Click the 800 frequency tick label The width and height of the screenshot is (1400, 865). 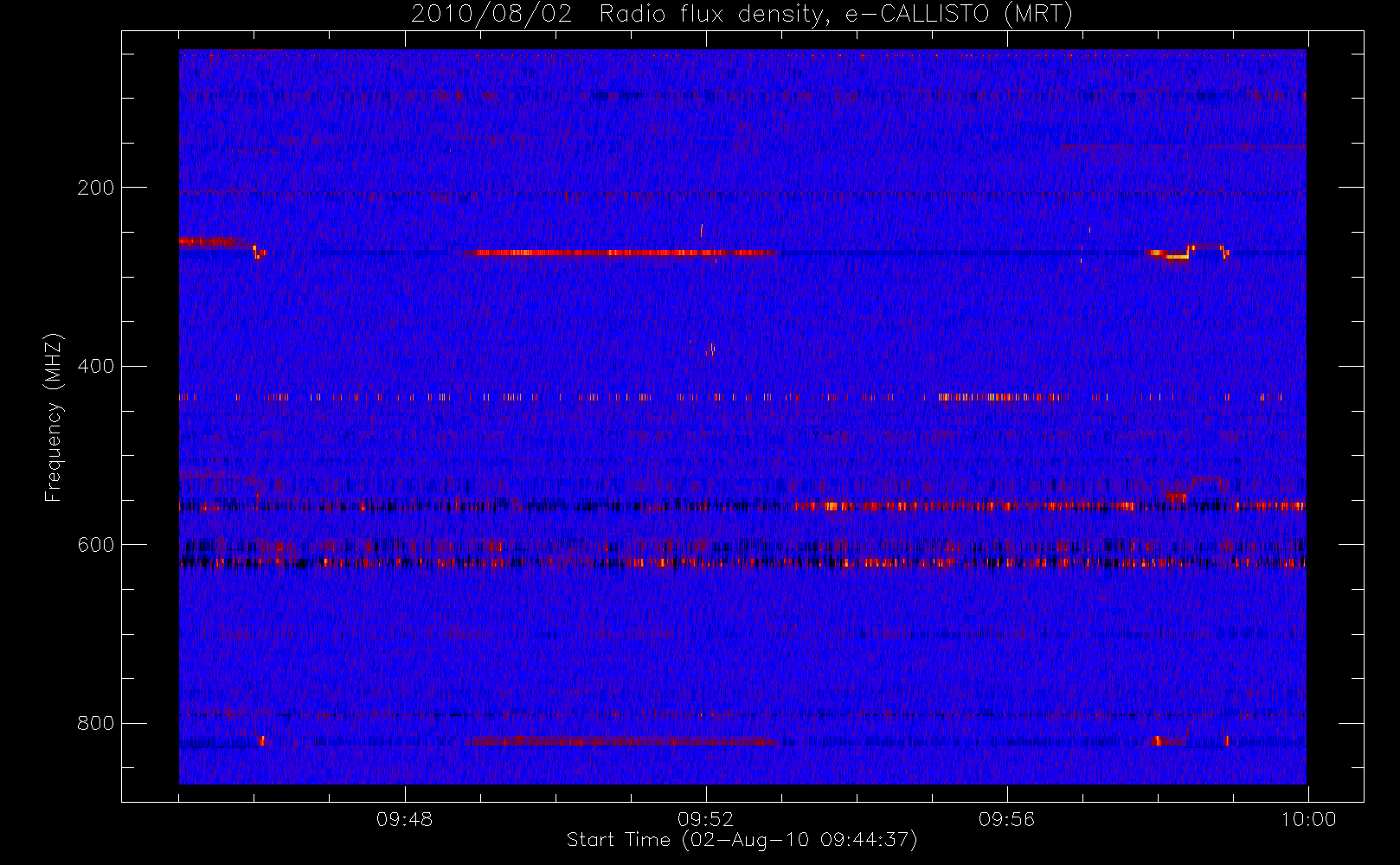pos(95,724)
